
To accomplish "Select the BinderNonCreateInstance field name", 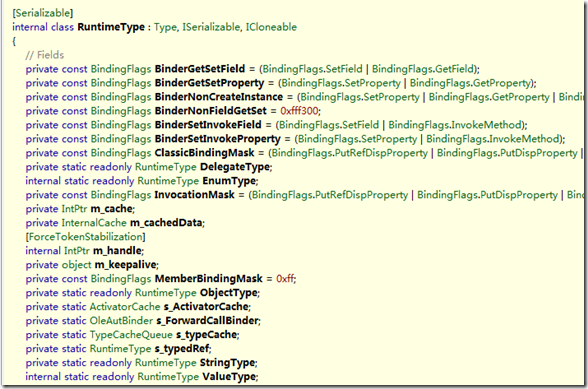I will [219, 97].
